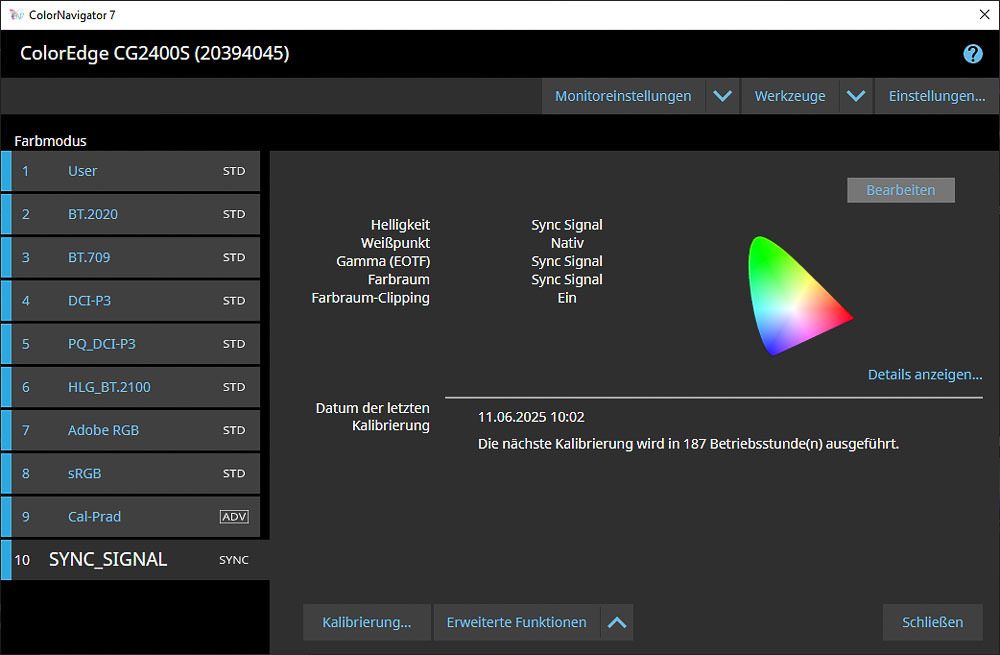Click the Weißpunkt value Nativ
The width and height of the screenshot is (1000, 655).
(567, 243)
